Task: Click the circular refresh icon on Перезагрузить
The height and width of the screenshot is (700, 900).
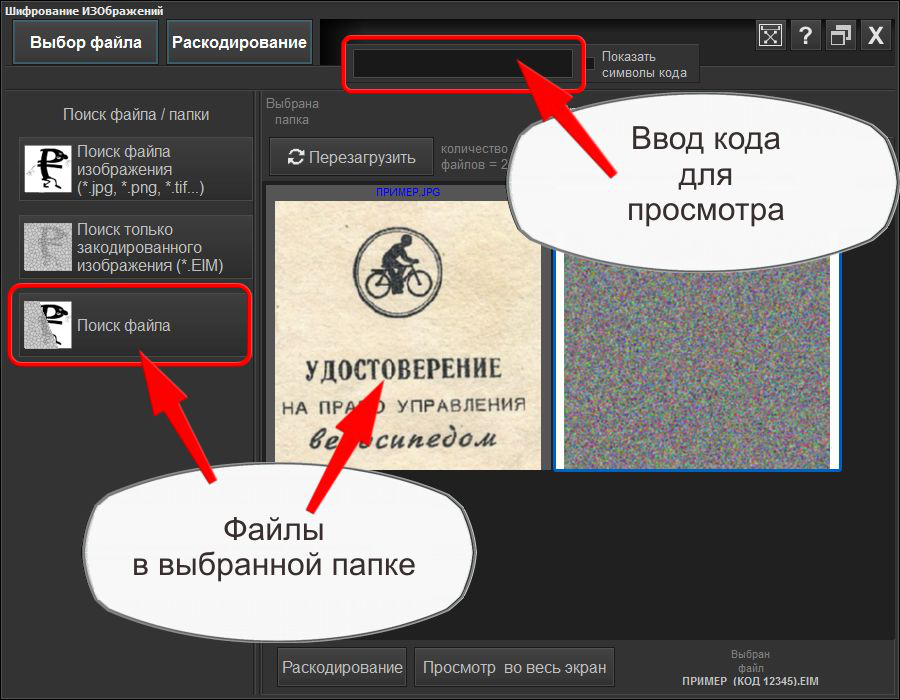Action: pyautogui.click(x=295, y=156)
